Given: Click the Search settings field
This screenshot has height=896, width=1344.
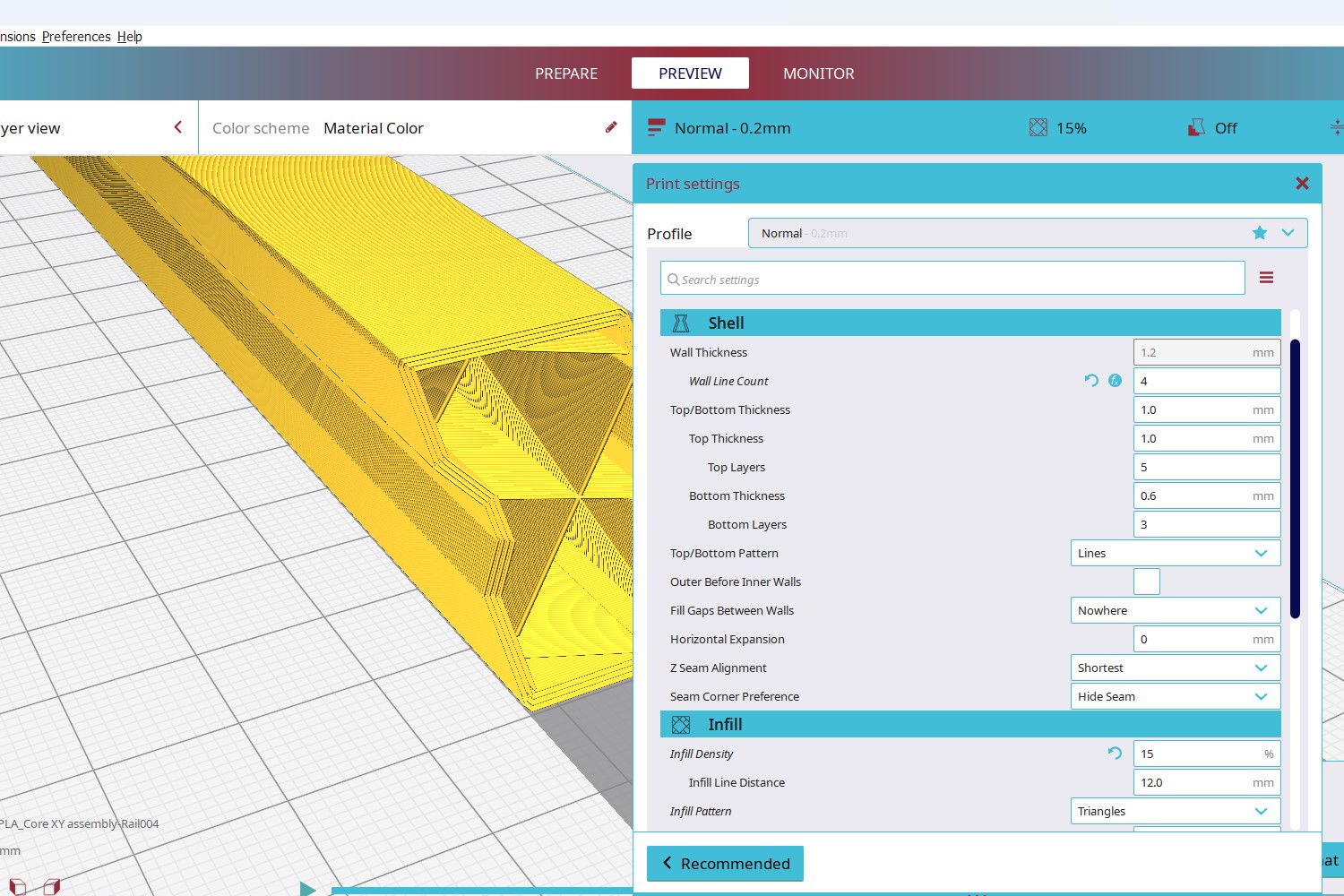Looking at the screenshot, I should (x=952, y=278).
